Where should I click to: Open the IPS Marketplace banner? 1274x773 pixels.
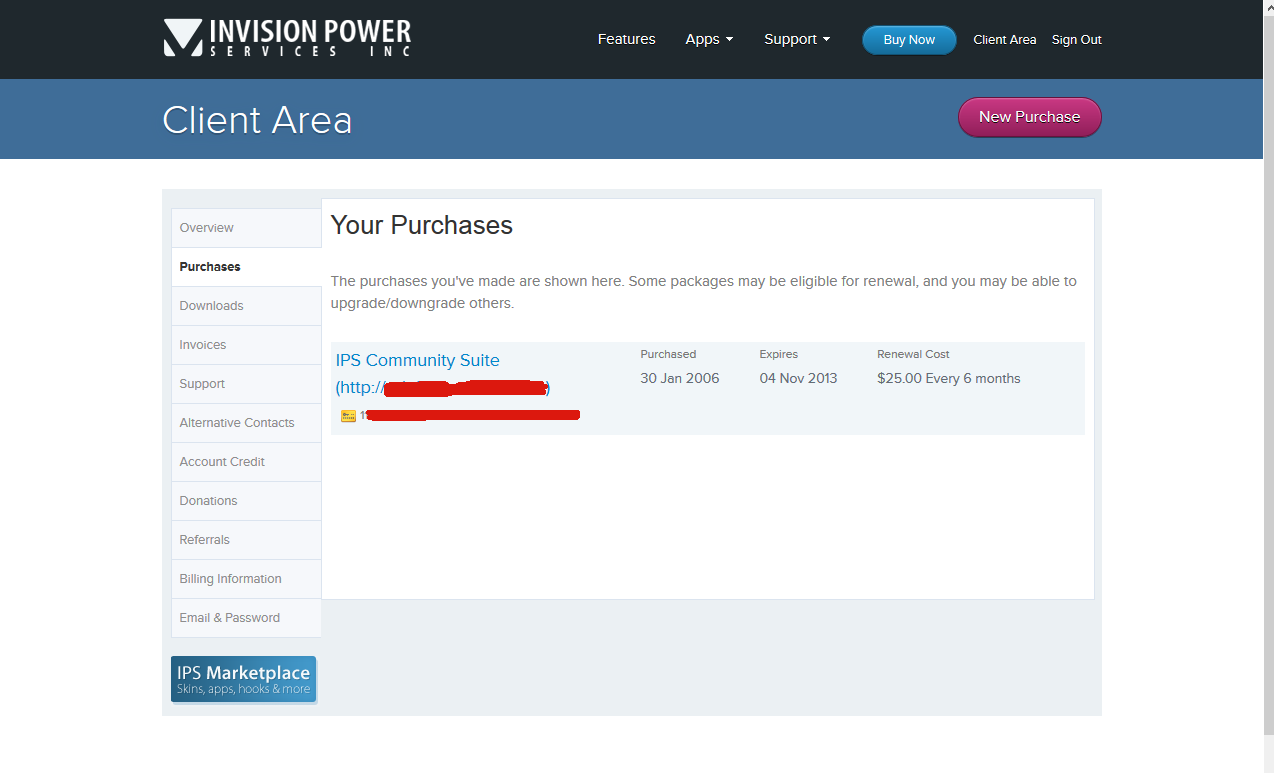[x=243, y=679]
